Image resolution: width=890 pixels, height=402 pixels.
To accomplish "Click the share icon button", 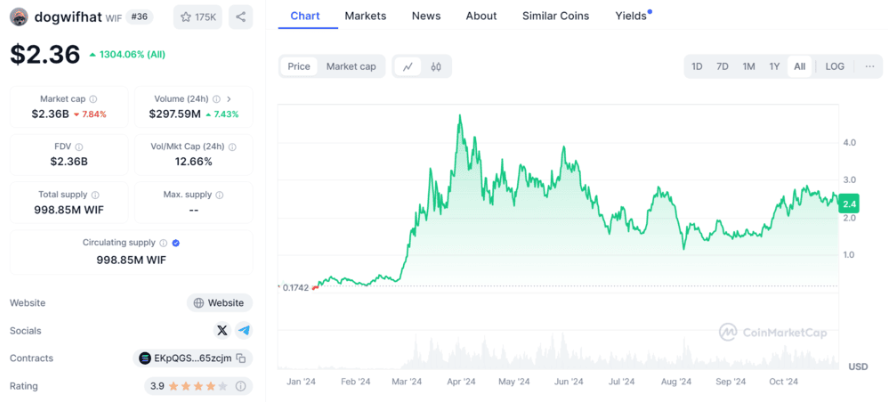I will click(240, 17).
